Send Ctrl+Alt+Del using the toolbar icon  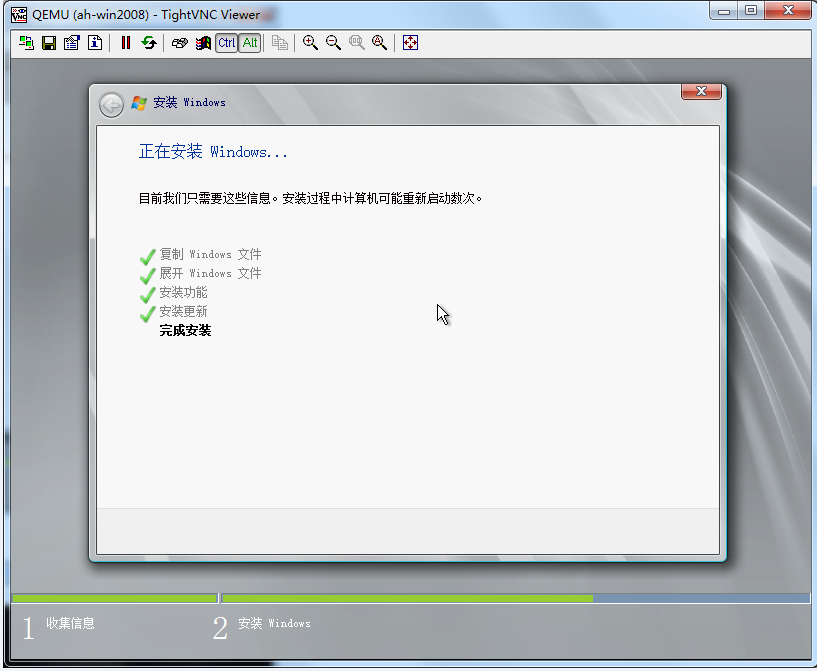pos(180,43)
